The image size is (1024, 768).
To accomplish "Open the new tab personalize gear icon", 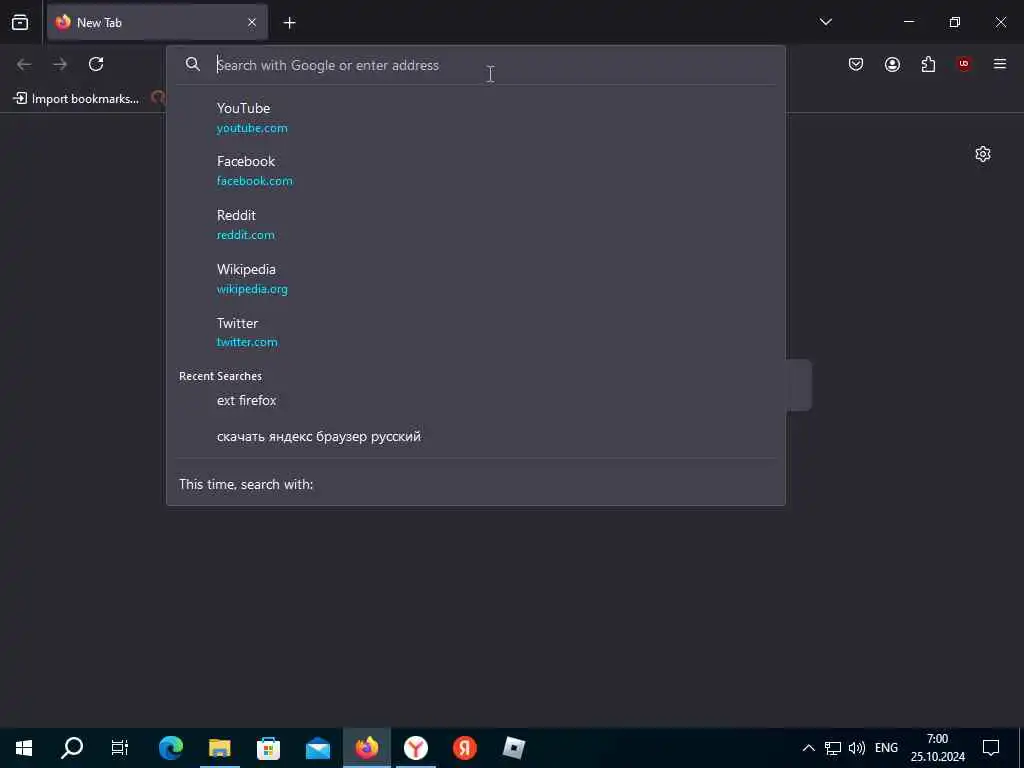I will click(983, 154).
